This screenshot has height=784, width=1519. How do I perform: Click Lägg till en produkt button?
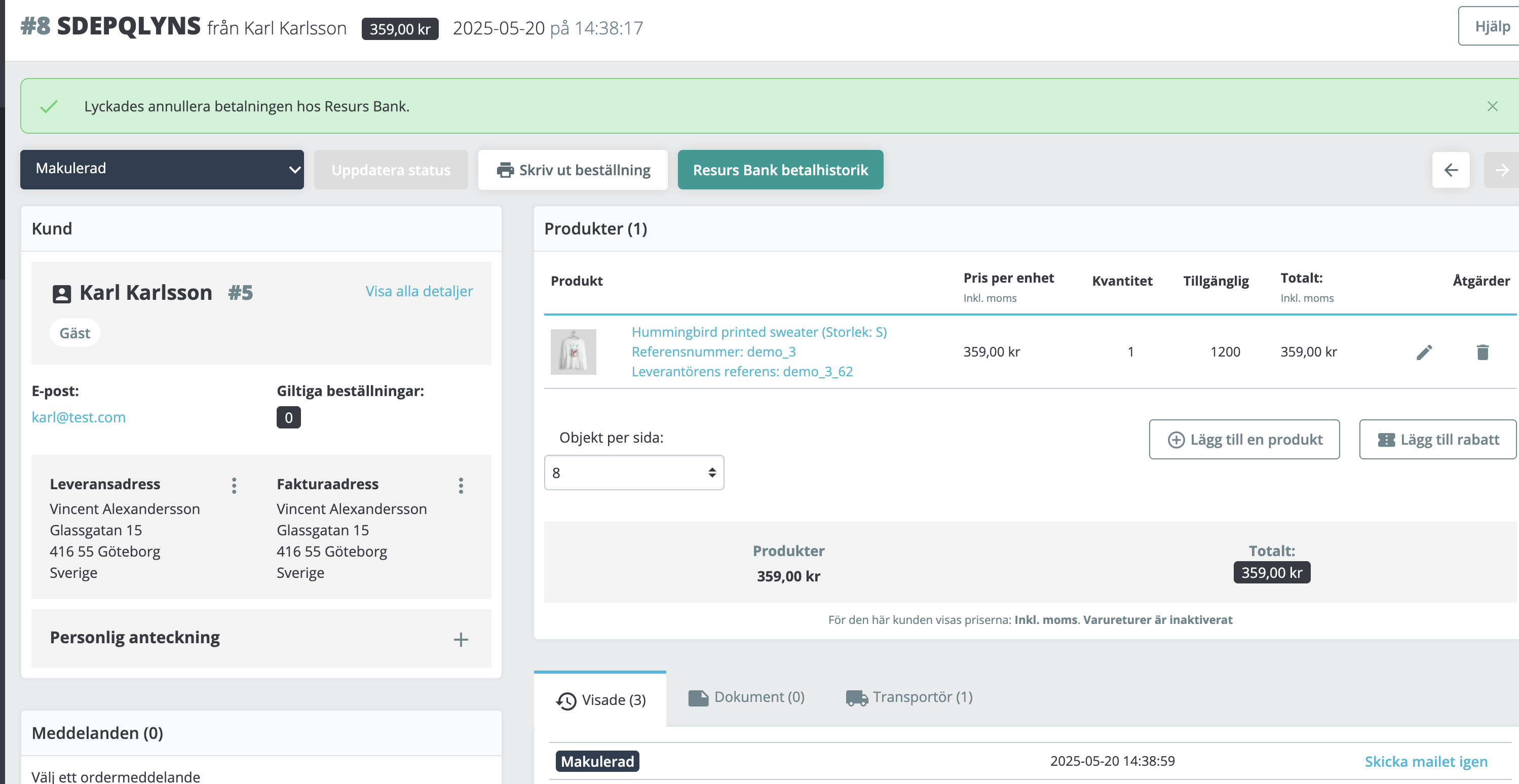coord(1244,439)
